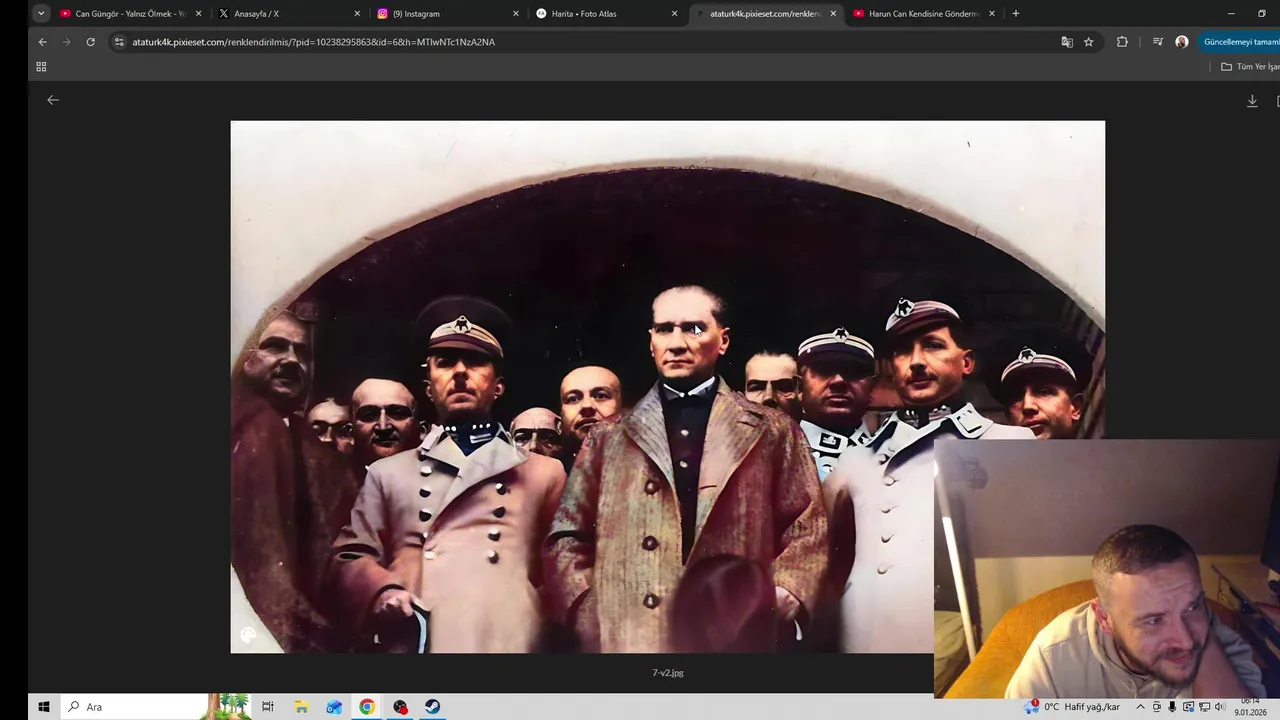Click the colorized group photo
The height and width of the screenshot is (720, 1280).
click(667, 387)
